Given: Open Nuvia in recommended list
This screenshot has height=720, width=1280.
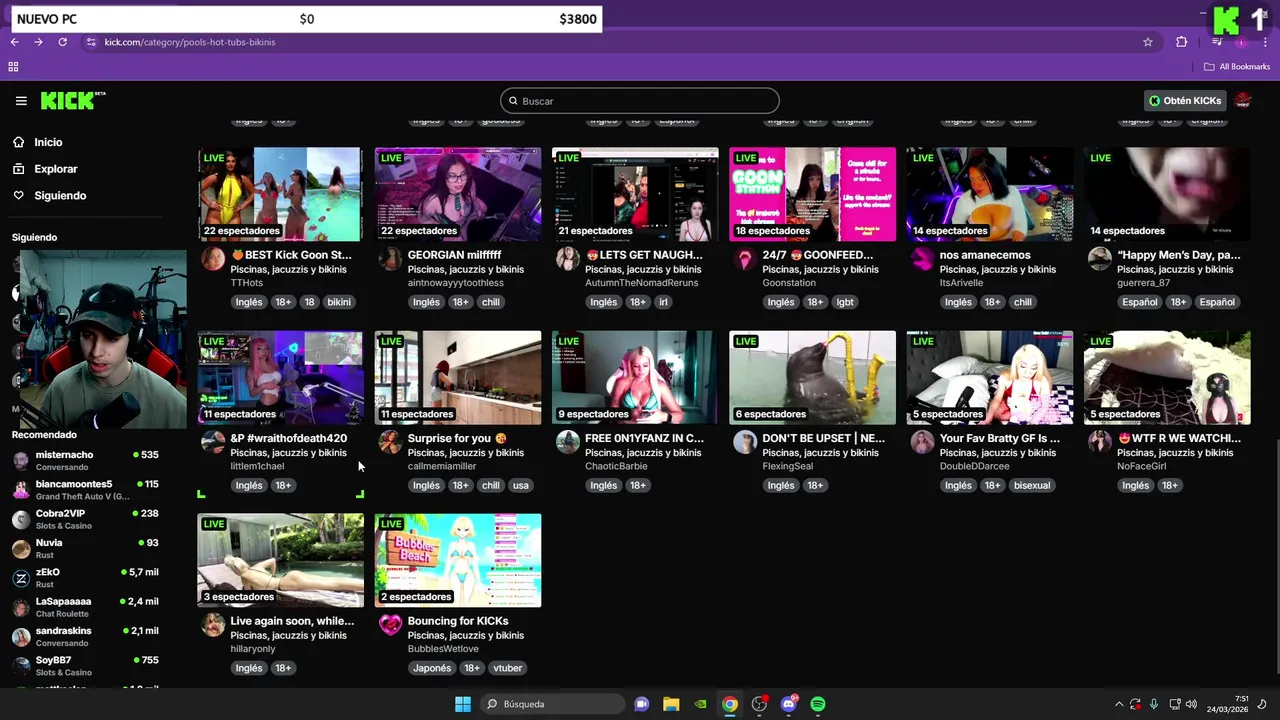Looking at the screenshot, I should [x=85, y=549].
